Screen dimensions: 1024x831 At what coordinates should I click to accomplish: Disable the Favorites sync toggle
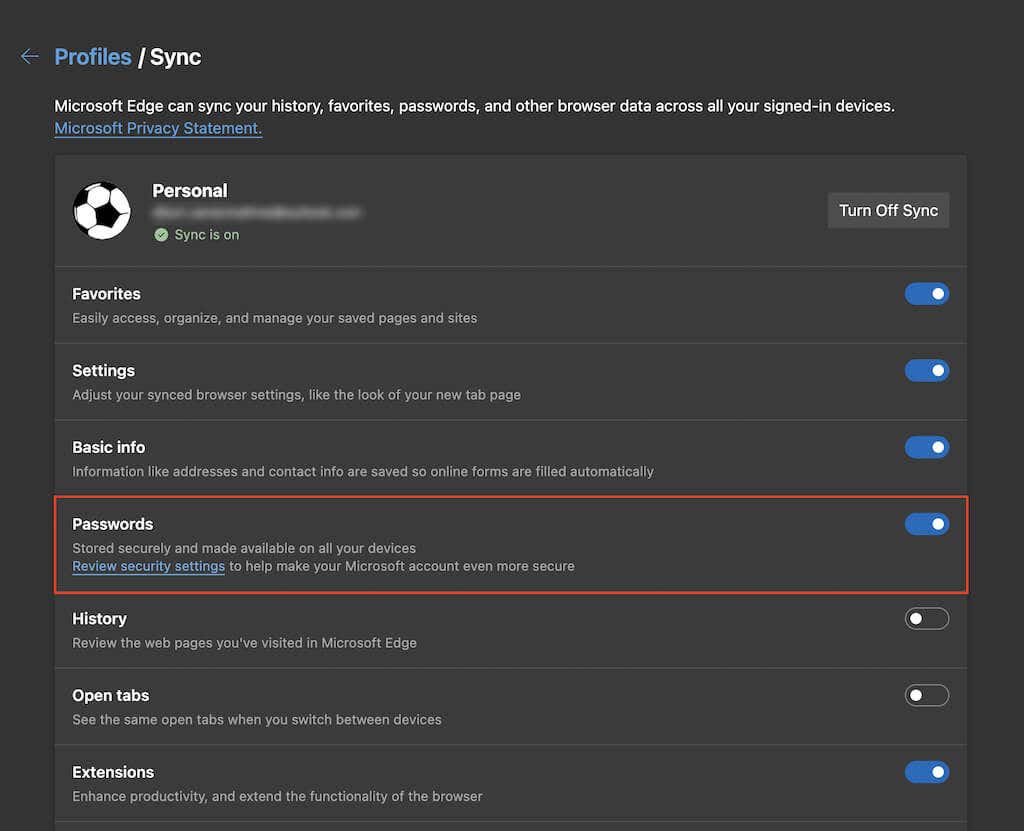(926, 294)
